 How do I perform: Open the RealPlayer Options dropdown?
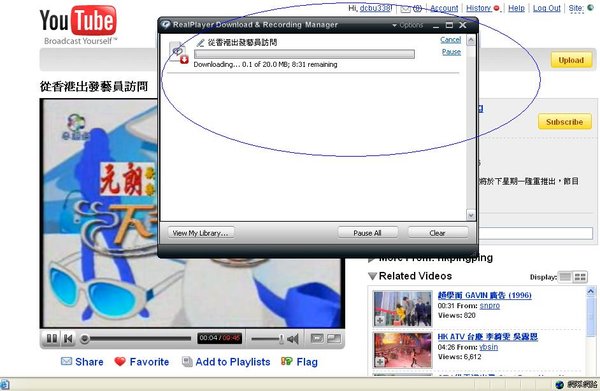pyautogui.click(x=408, y=25)
